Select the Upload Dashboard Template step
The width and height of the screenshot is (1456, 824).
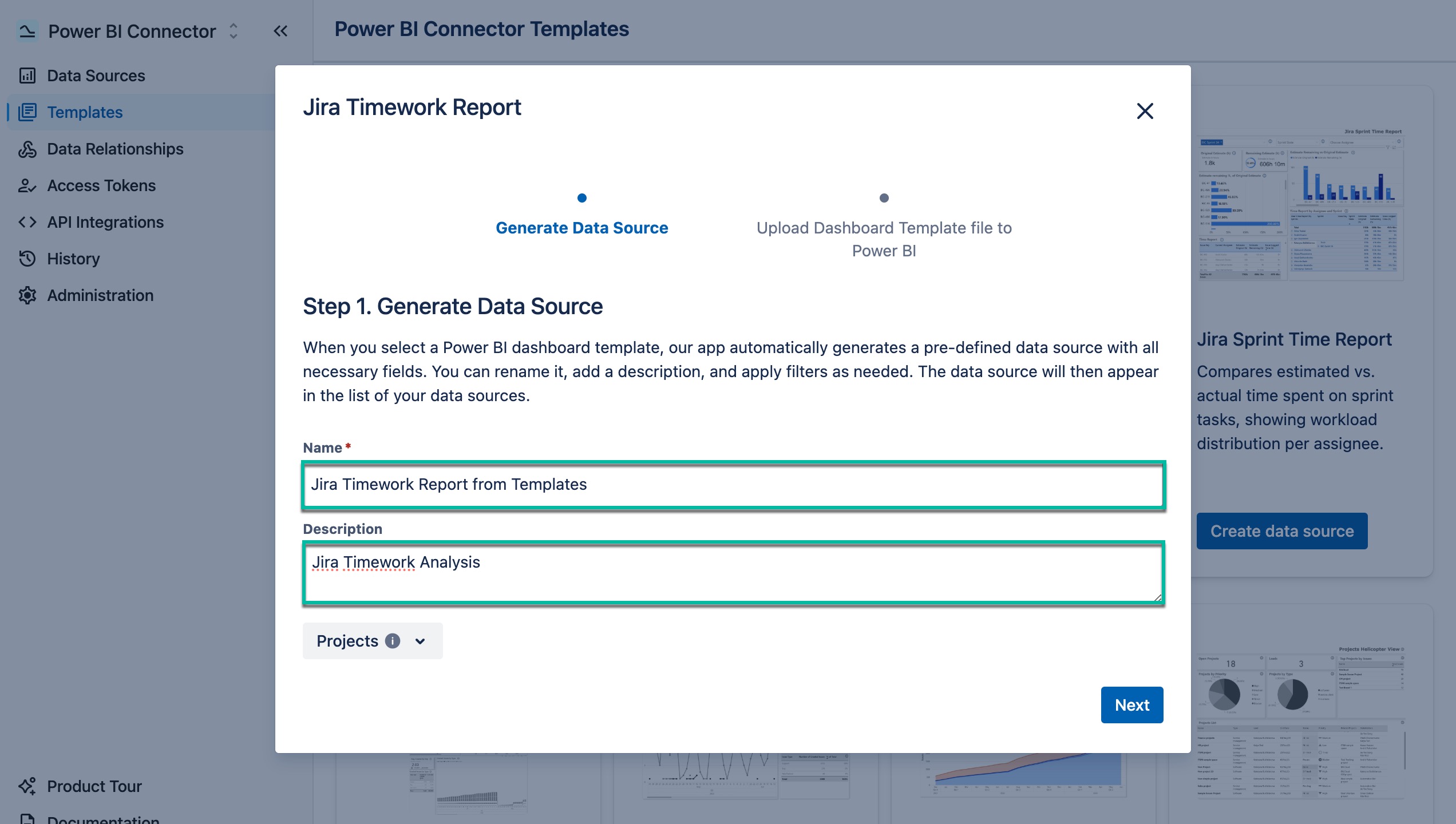click(884, 239)
